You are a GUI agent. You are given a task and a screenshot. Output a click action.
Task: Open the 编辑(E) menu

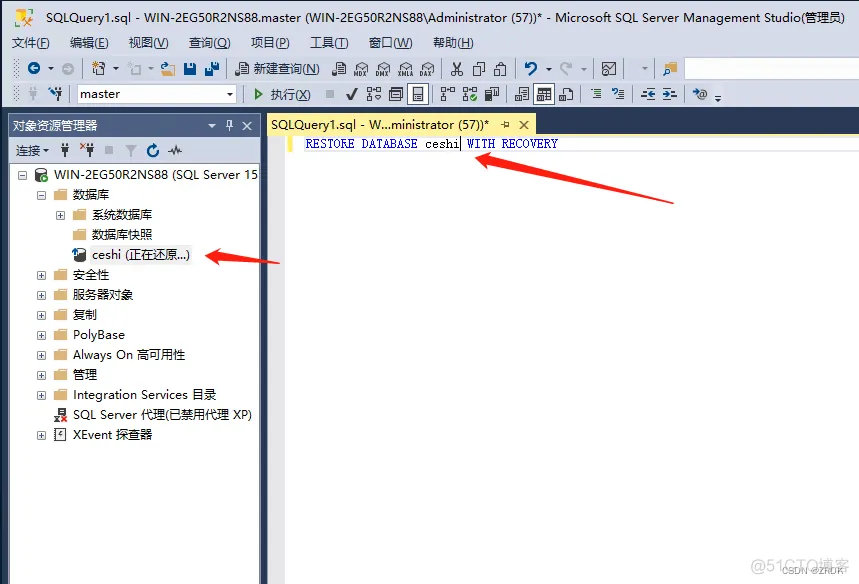click(x=89, y=43)
